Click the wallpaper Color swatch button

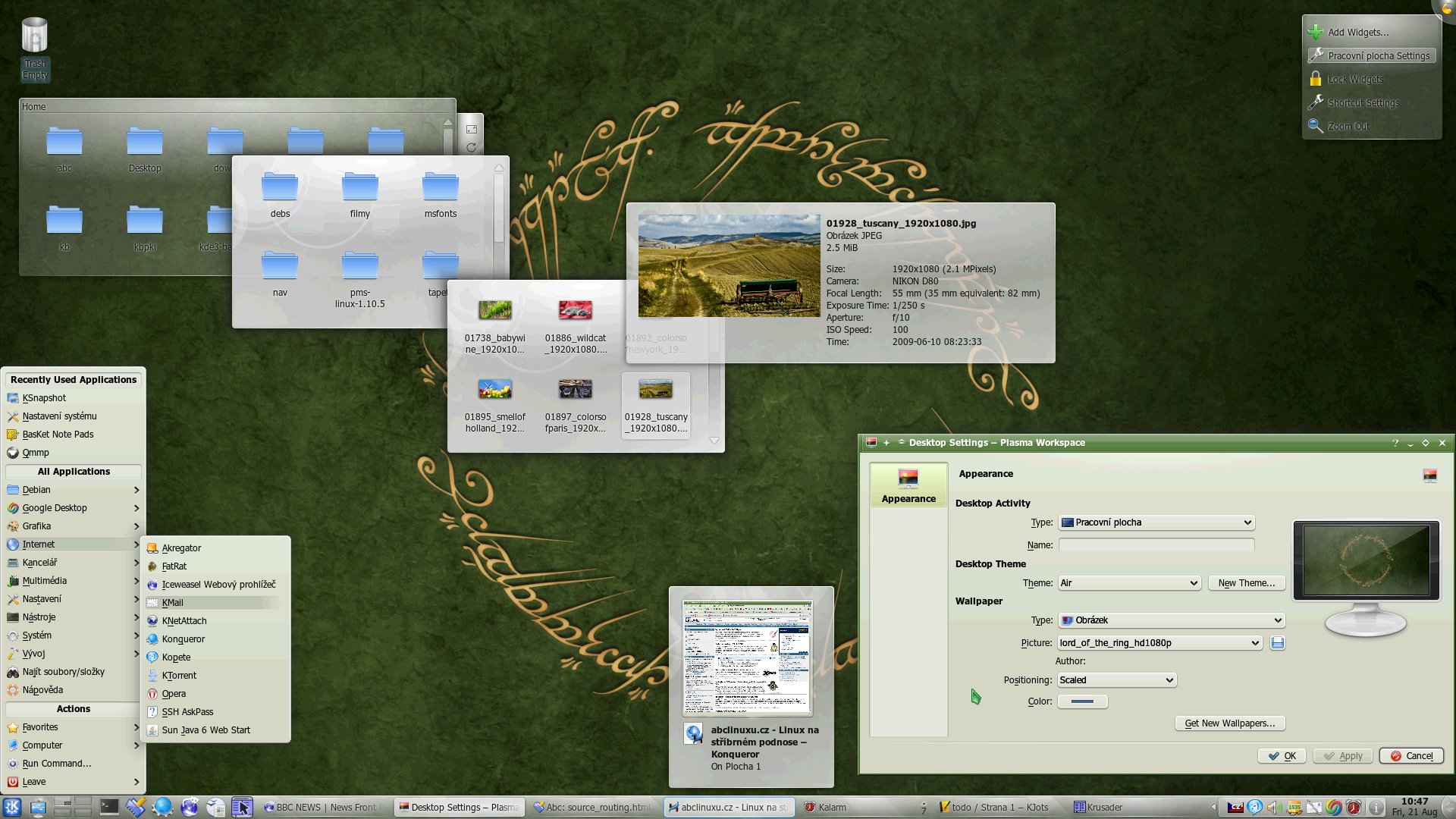(1083, 701)
